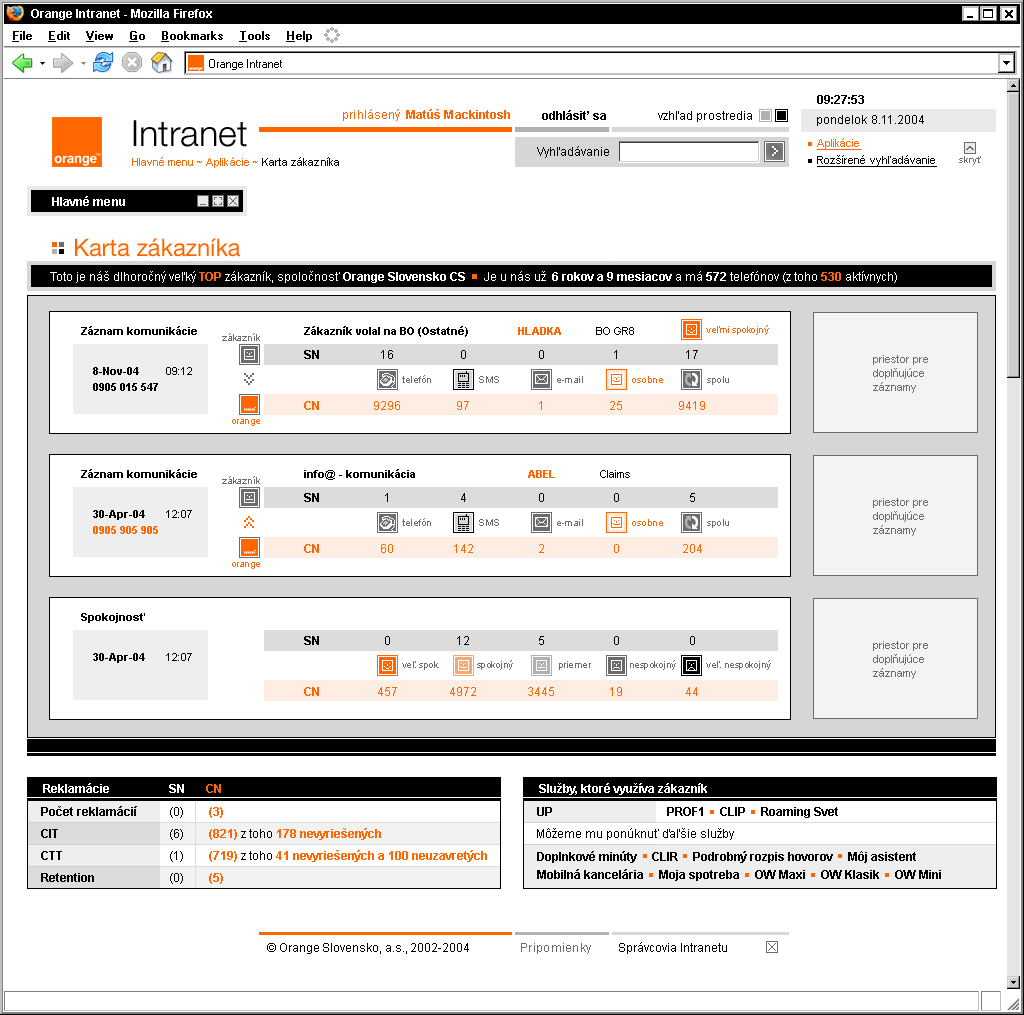The image size is (1024, 1015).
Task: Open the Bookmarks menu
Action: point(192,36)
